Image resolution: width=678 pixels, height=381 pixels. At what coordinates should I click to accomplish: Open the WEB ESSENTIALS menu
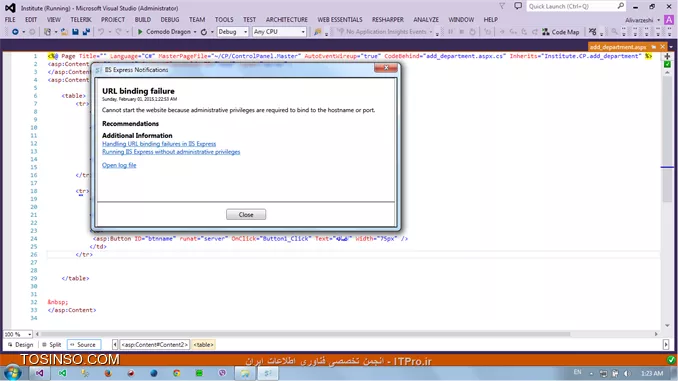tap(340, 20)
